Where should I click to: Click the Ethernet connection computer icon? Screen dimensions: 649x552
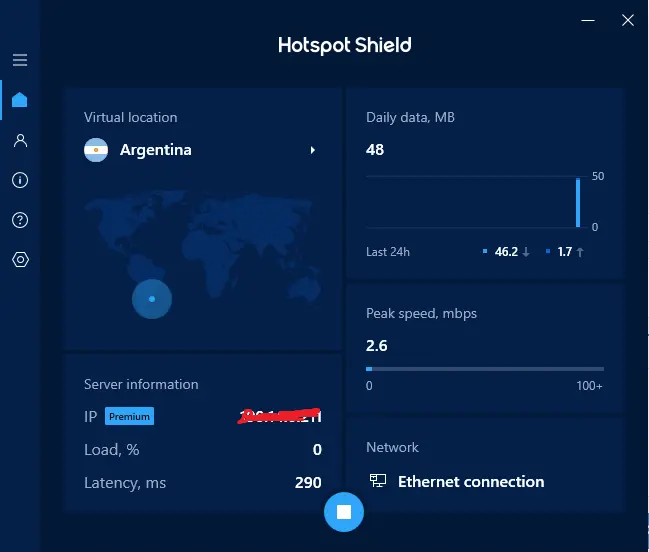point(377,481)
